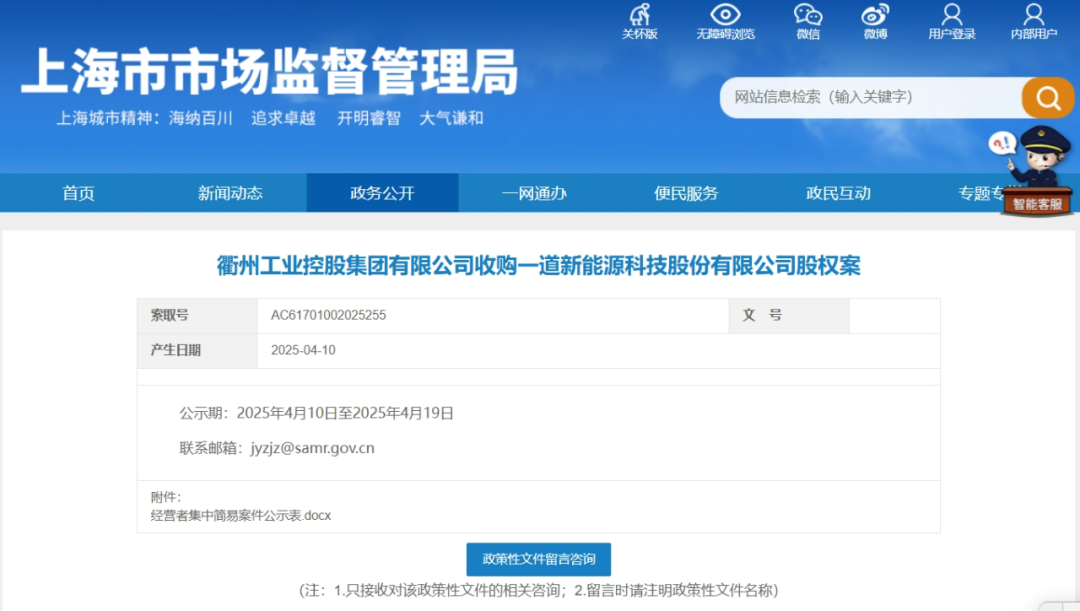Click the 衢州工业控股集团 case title heading
The image size is (1080, 611).
tap(539, 265)
